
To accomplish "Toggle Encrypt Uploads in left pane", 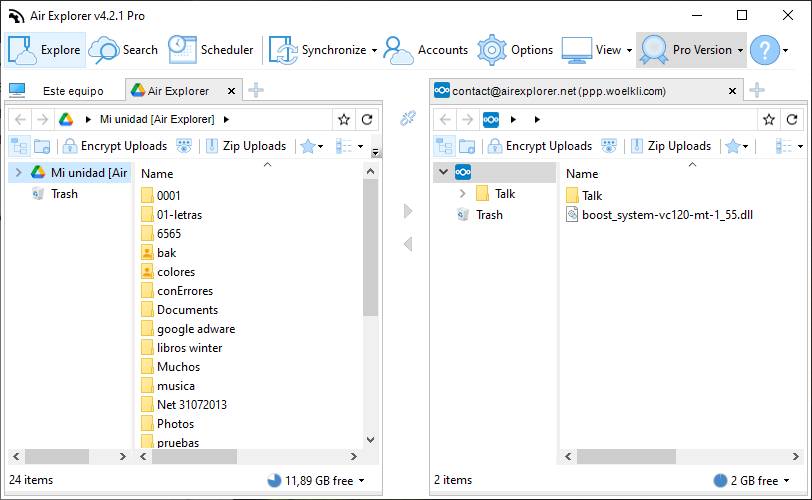I will pyautogui.click(x=115, y=146).
